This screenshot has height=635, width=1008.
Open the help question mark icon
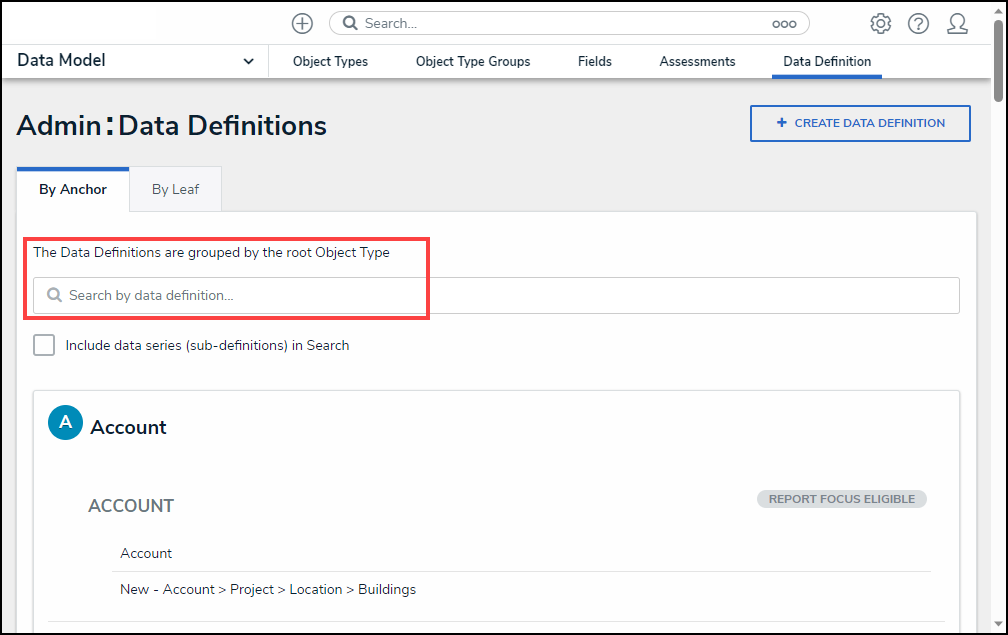point(918,23)
